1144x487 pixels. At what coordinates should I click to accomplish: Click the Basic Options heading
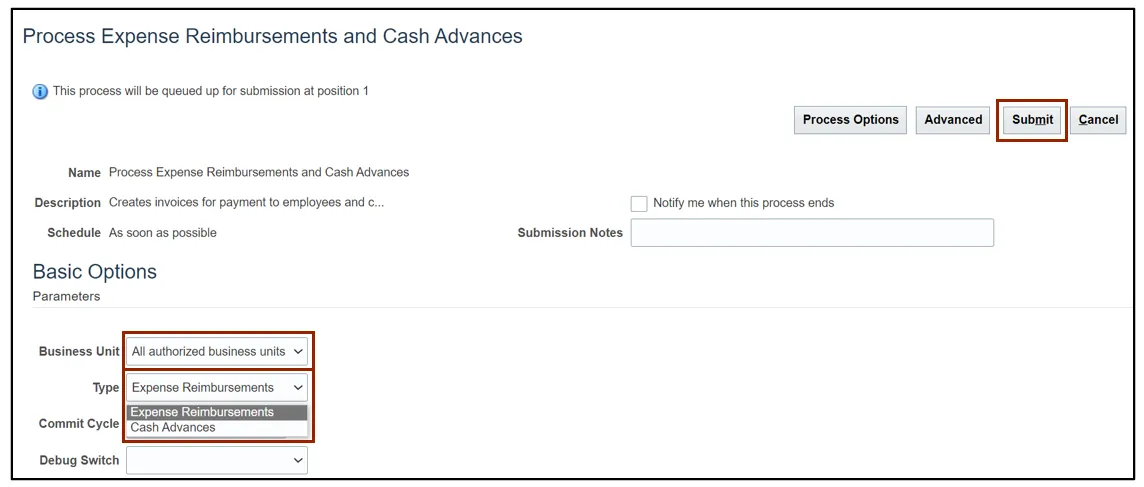[95, 272]
